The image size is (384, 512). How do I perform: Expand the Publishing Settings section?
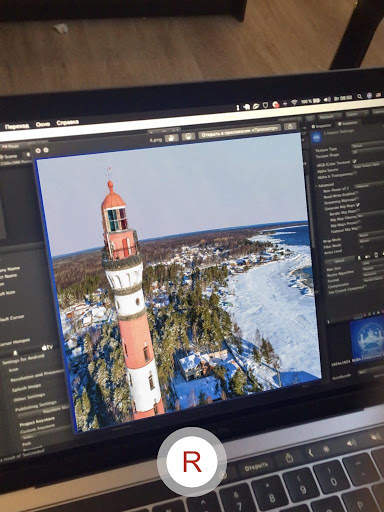pos(36,405)
